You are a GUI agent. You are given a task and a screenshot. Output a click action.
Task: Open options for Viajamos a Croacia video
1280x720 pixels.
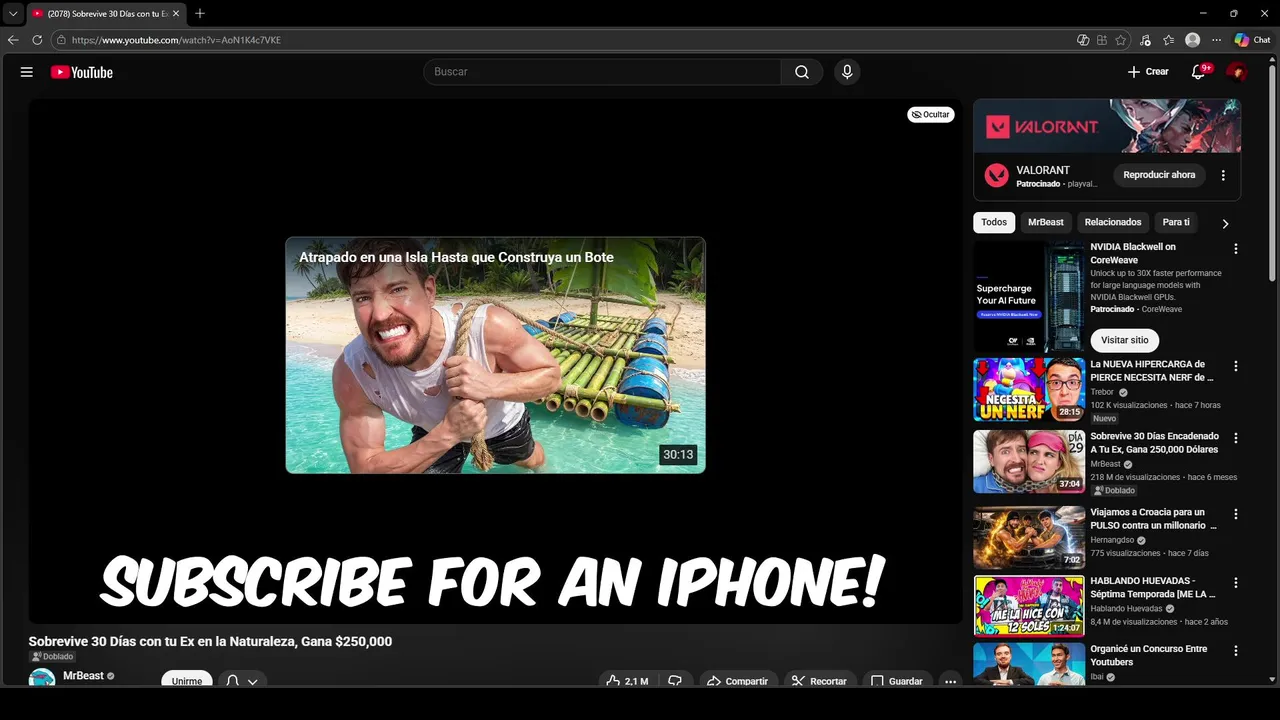tap(1235, 514)
